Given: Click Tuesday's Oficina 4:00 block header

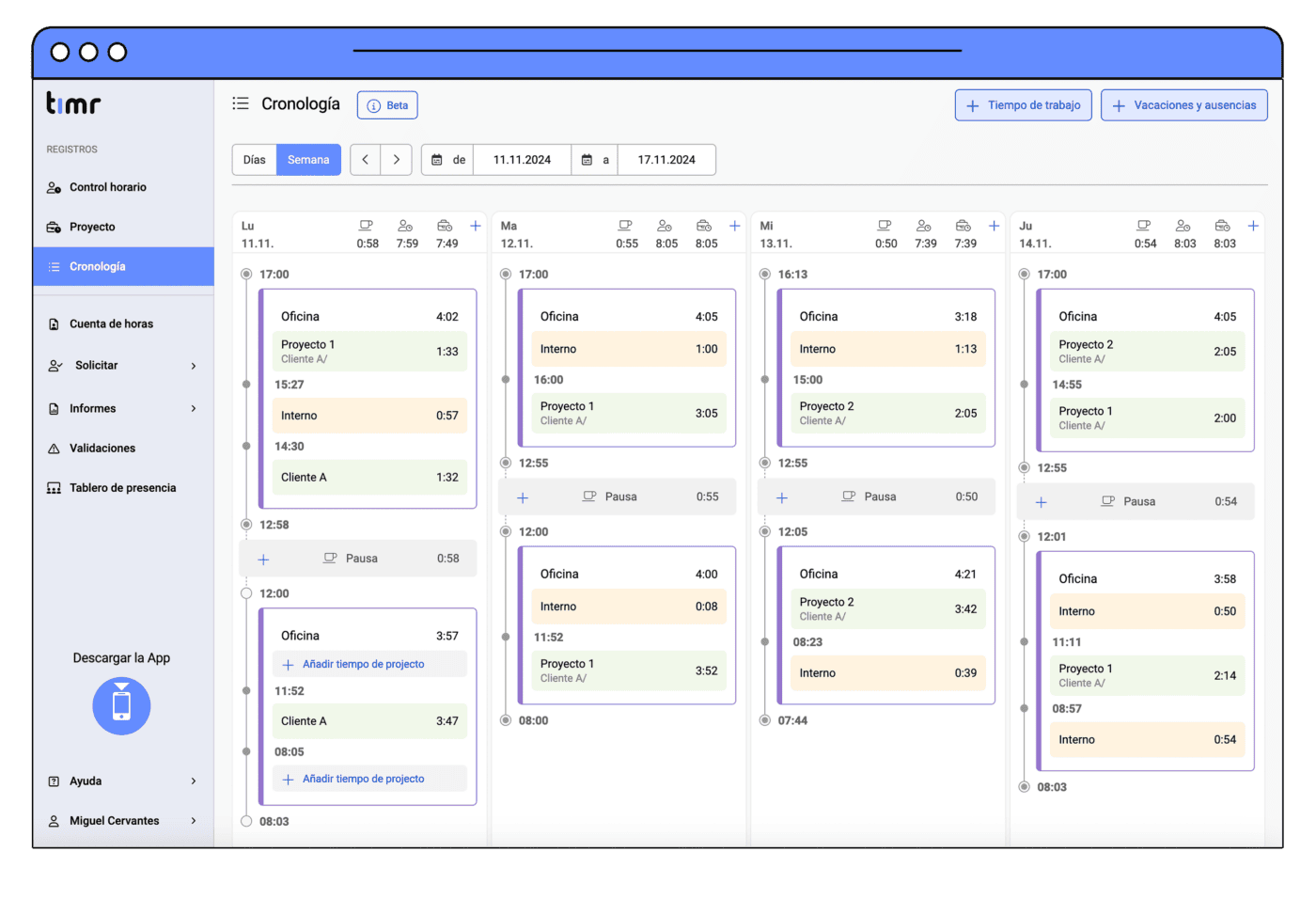Looking at the screenshot, I should pos(629,575).
